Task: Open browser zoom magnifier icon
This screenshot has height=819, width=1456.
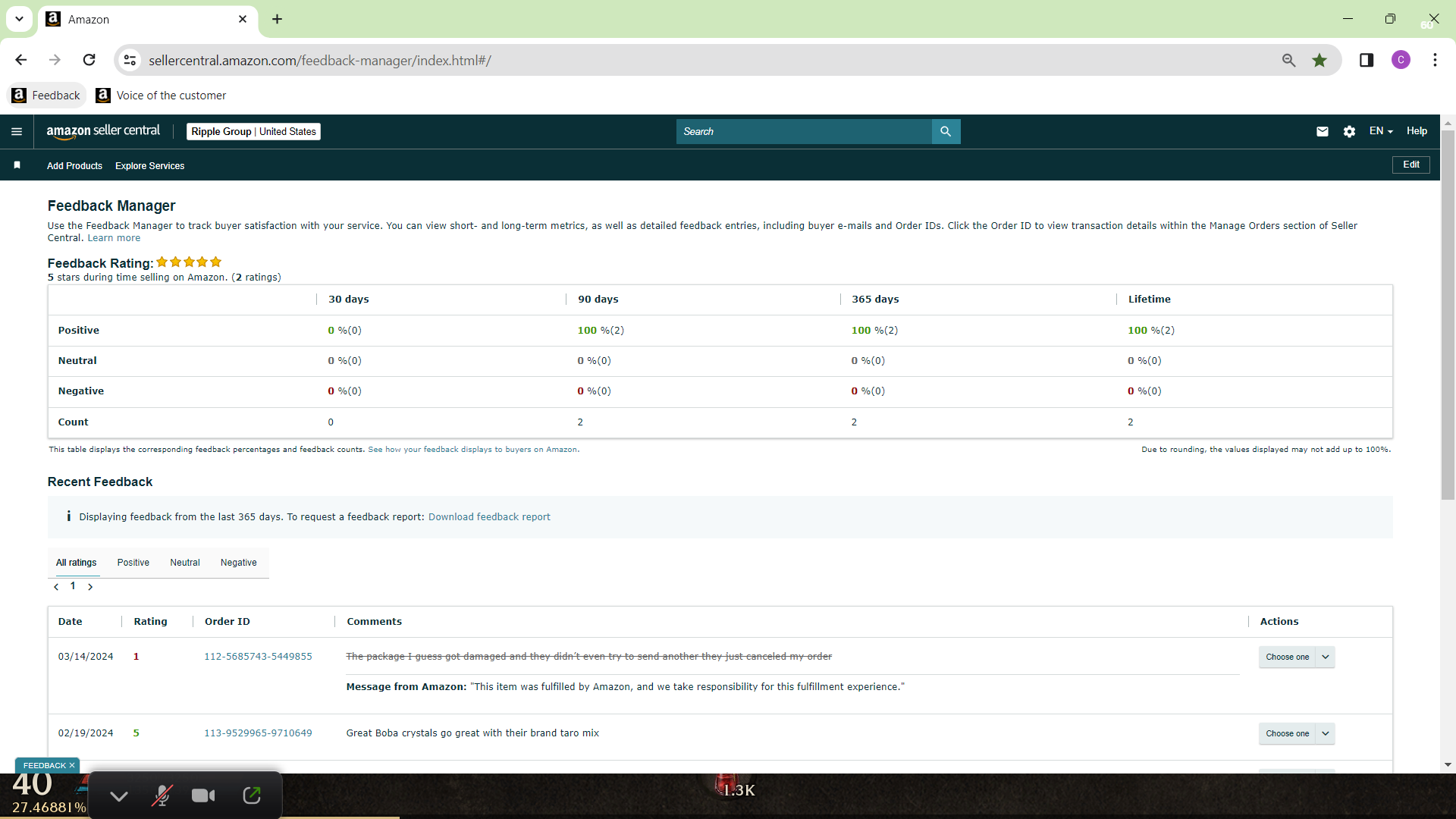Action: pyautogui.click(x=1288, y=60)
